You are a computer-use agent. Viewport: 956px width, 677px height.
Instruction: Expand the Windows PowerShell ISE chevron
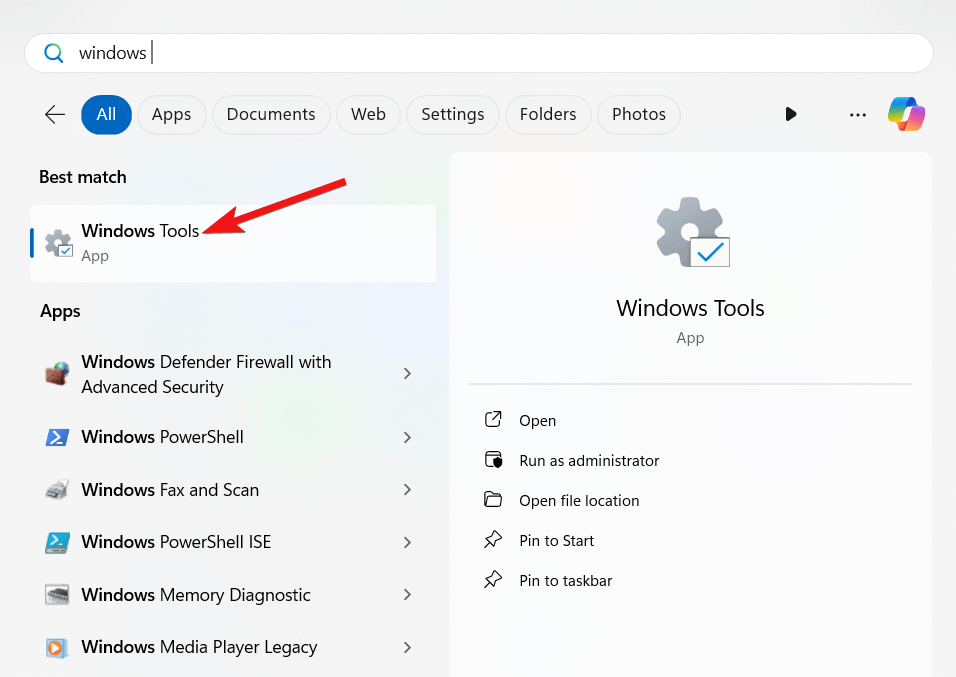click(407, 542)
